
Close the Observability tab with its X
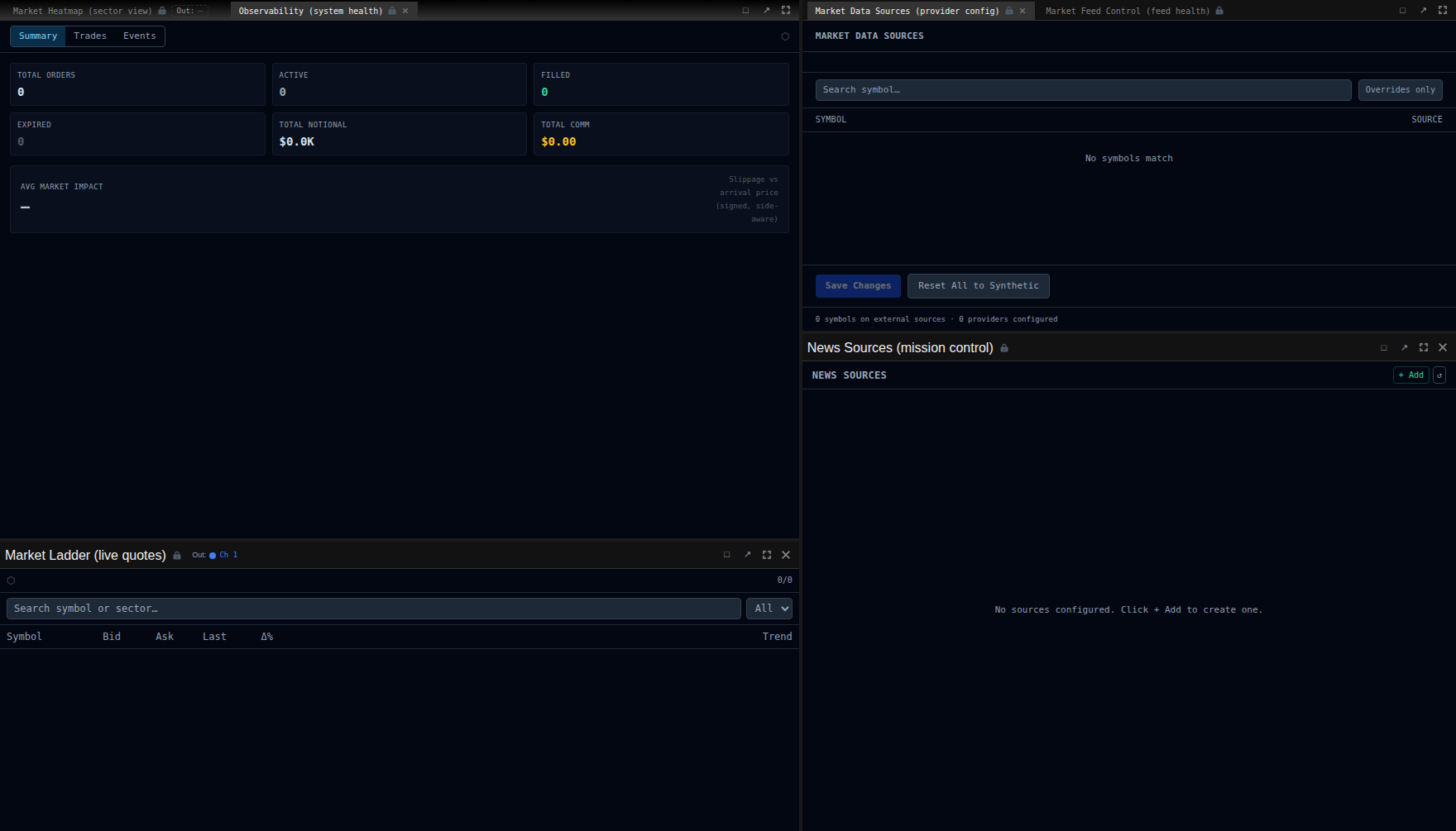[x=405, y=11]
